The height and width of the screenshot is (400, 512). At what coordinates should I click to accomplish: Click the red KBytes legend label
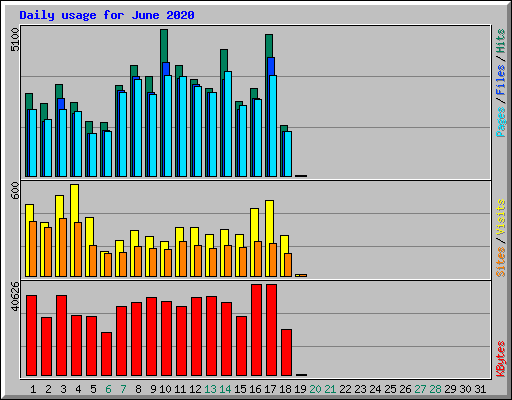tap(501, 359)
